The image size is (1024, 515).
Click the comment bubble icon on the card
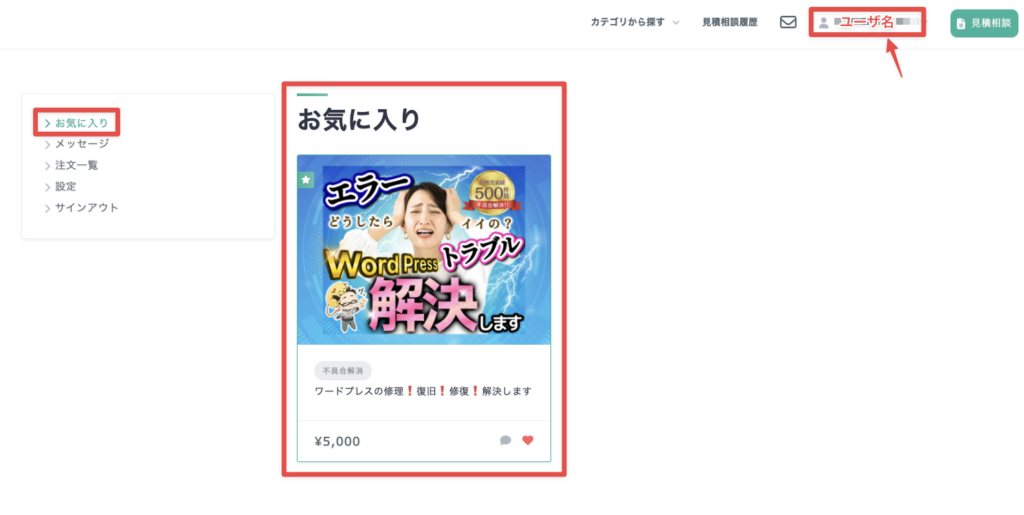[x=505, y=441]
